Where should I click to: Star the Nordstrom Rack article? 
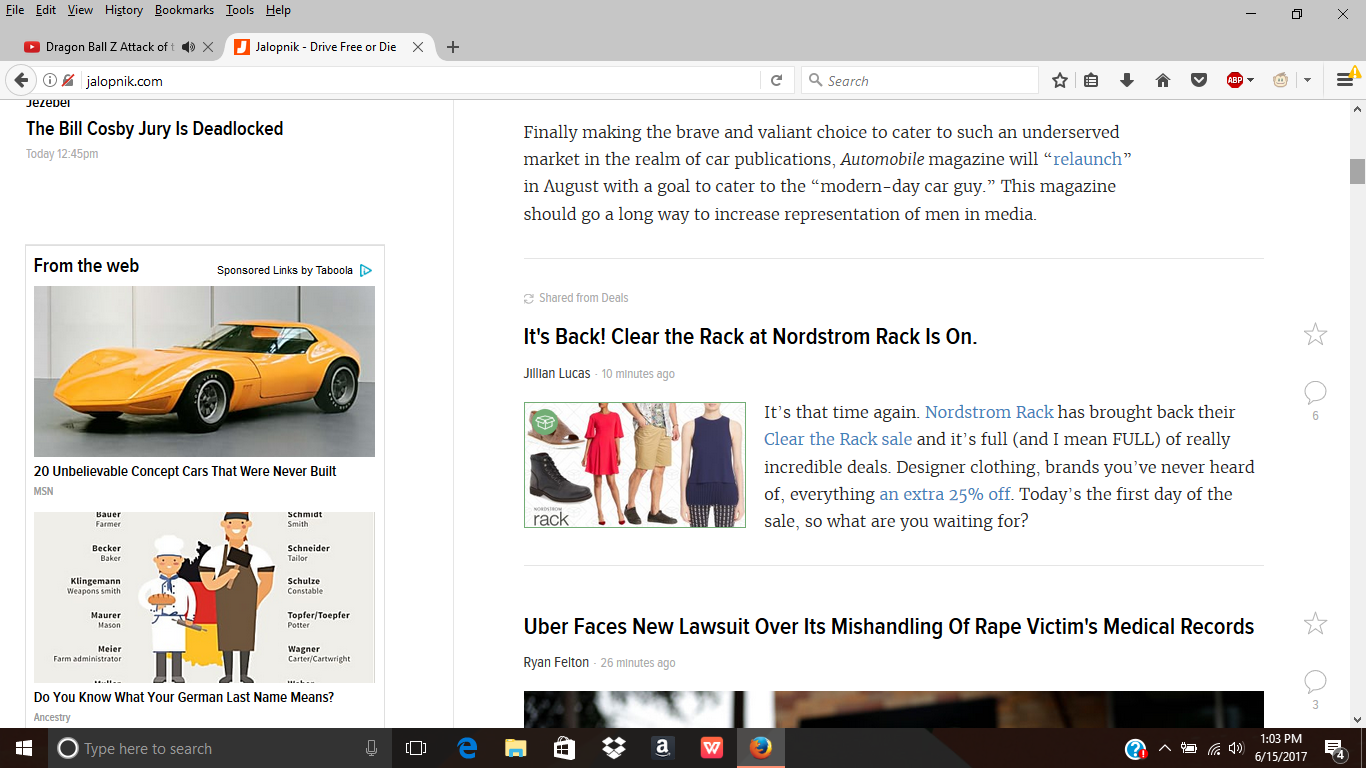coord(1315,335)
